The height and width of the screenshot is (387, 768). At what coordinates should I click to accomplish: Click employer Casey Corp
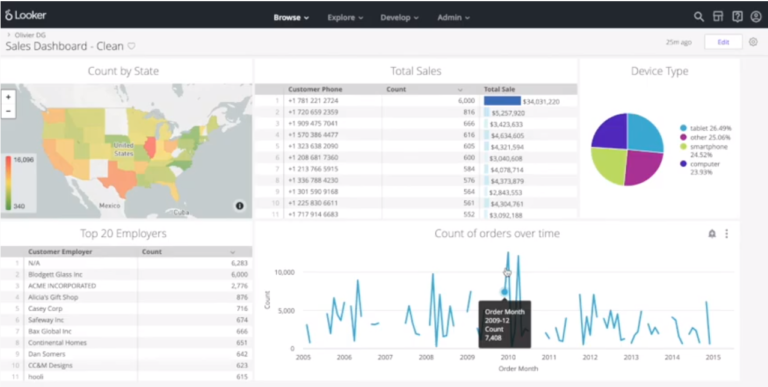(x=46, y=309)
